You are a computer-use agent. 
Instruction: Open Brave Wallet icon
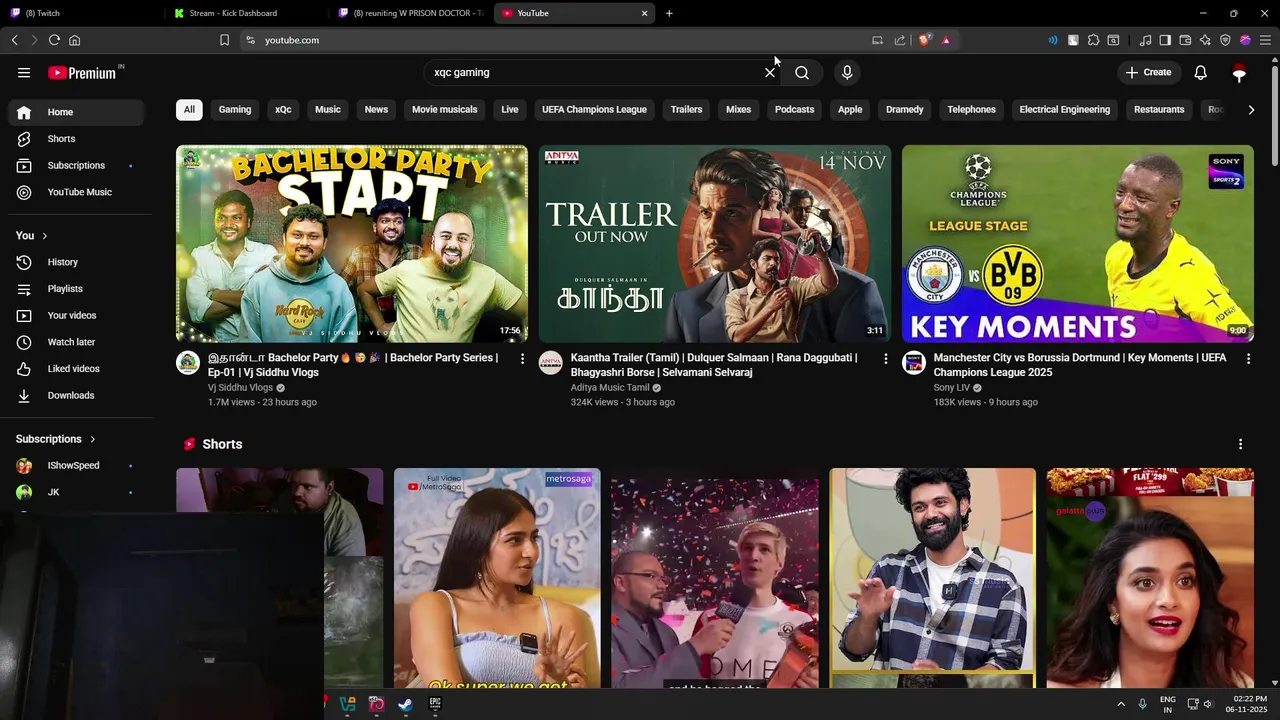[x=1185, y=40]
